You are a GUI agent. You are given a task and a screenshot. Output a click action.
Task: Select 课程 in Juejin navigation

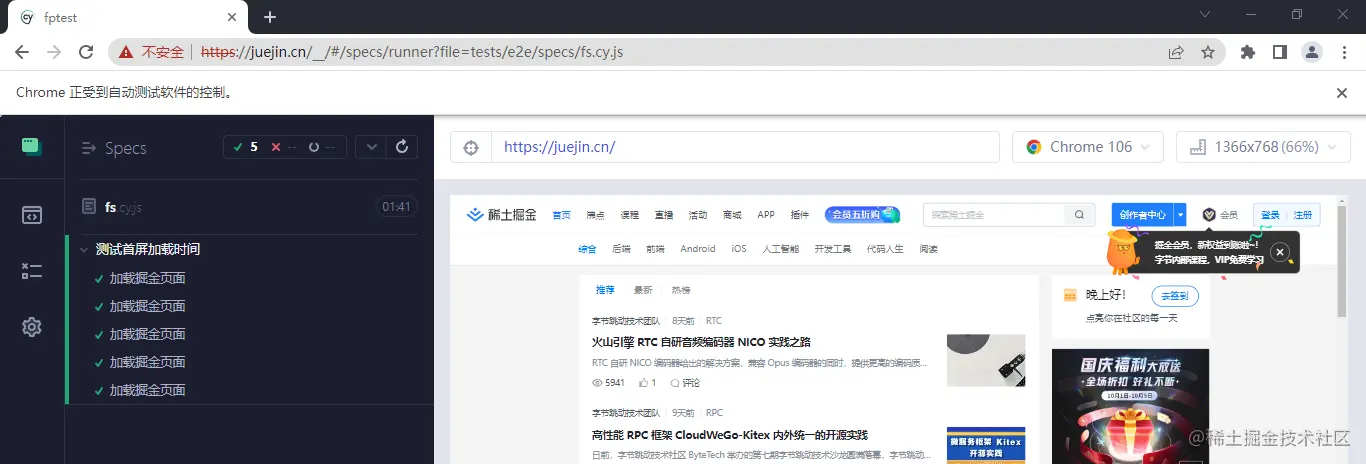[x=629, y=215]
